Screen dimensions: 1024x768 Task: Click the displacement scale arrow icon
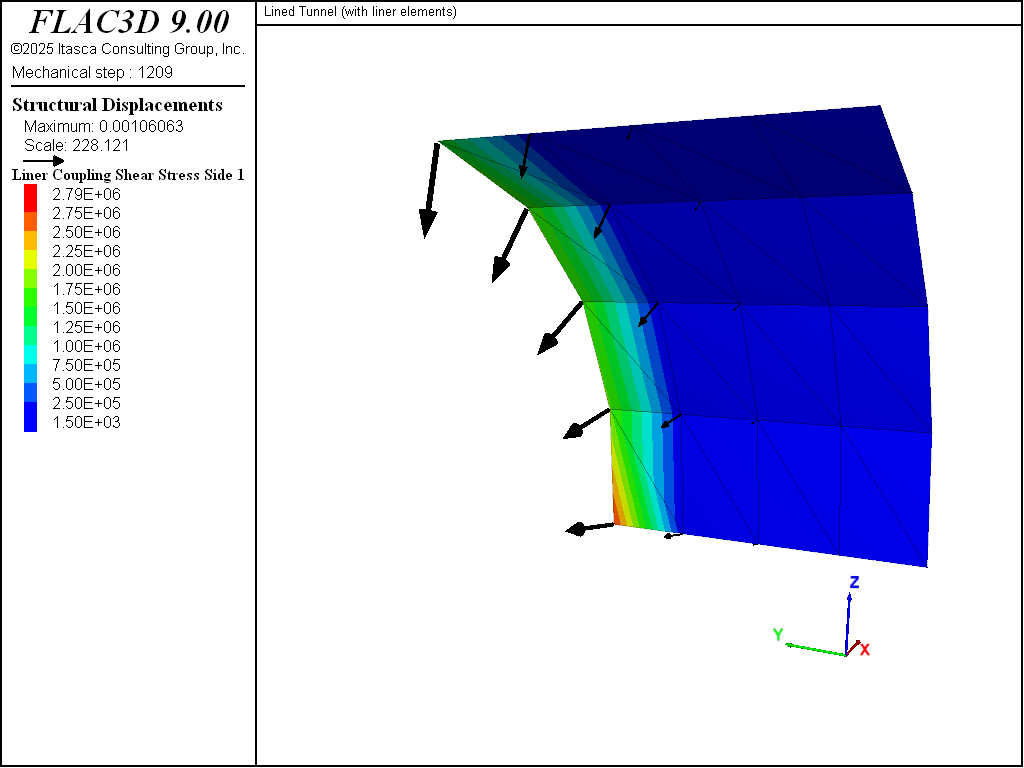click(x=44, y=161)
